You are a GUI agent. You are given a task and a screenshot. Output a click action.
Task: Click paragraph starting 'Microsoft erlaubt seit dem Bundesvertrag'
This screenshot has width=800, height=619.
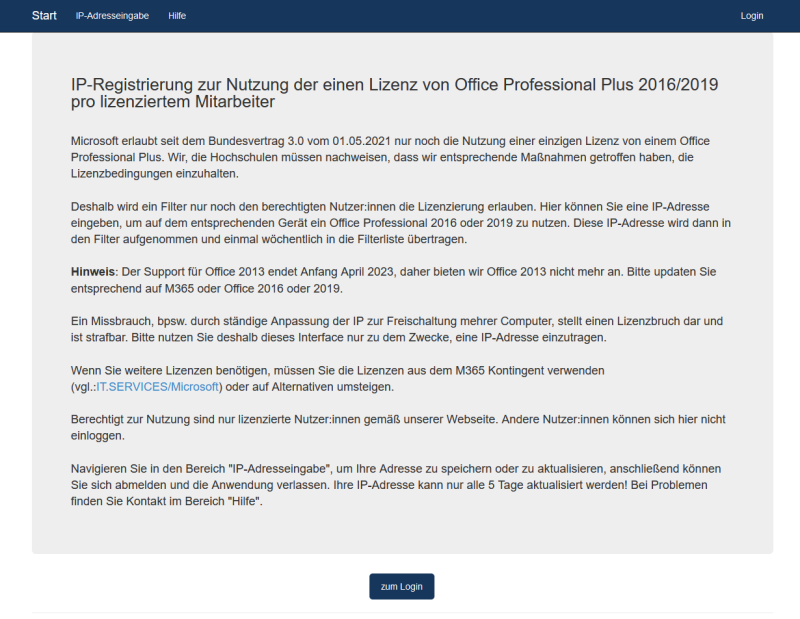[x=390, y=157]
